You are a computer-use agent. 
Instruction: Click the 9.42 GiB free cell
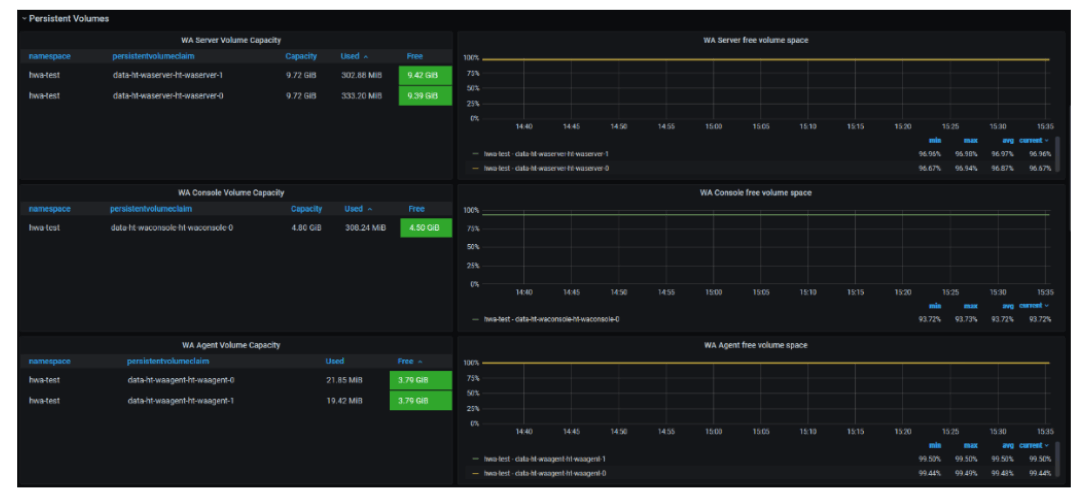pyautogui.click(x=424, y=74)
